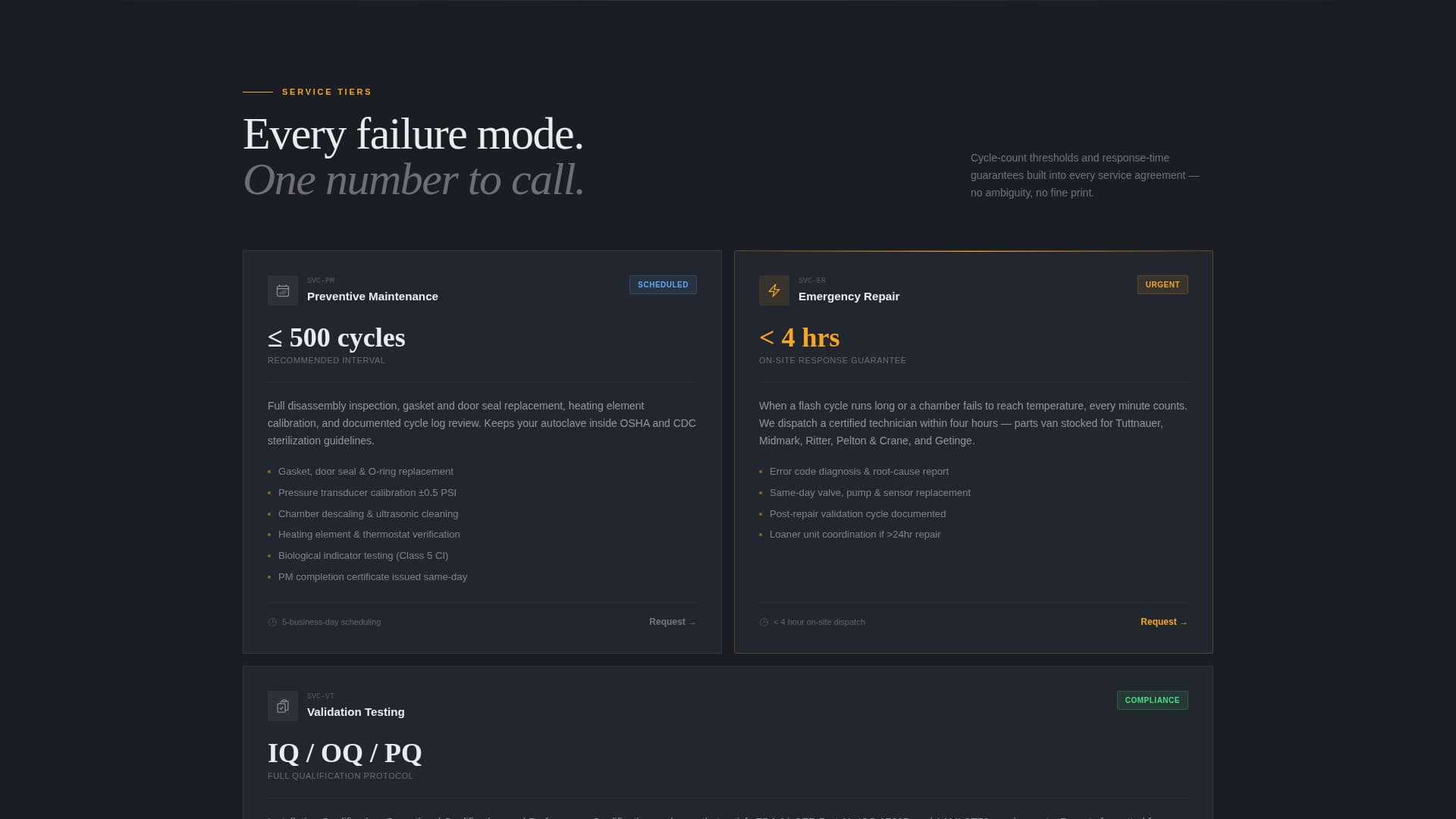The width and height of the screenshot is (1456, 819).
Task: Select the documents icon on Validation Testing card
Action: click(x=282, y=705)
